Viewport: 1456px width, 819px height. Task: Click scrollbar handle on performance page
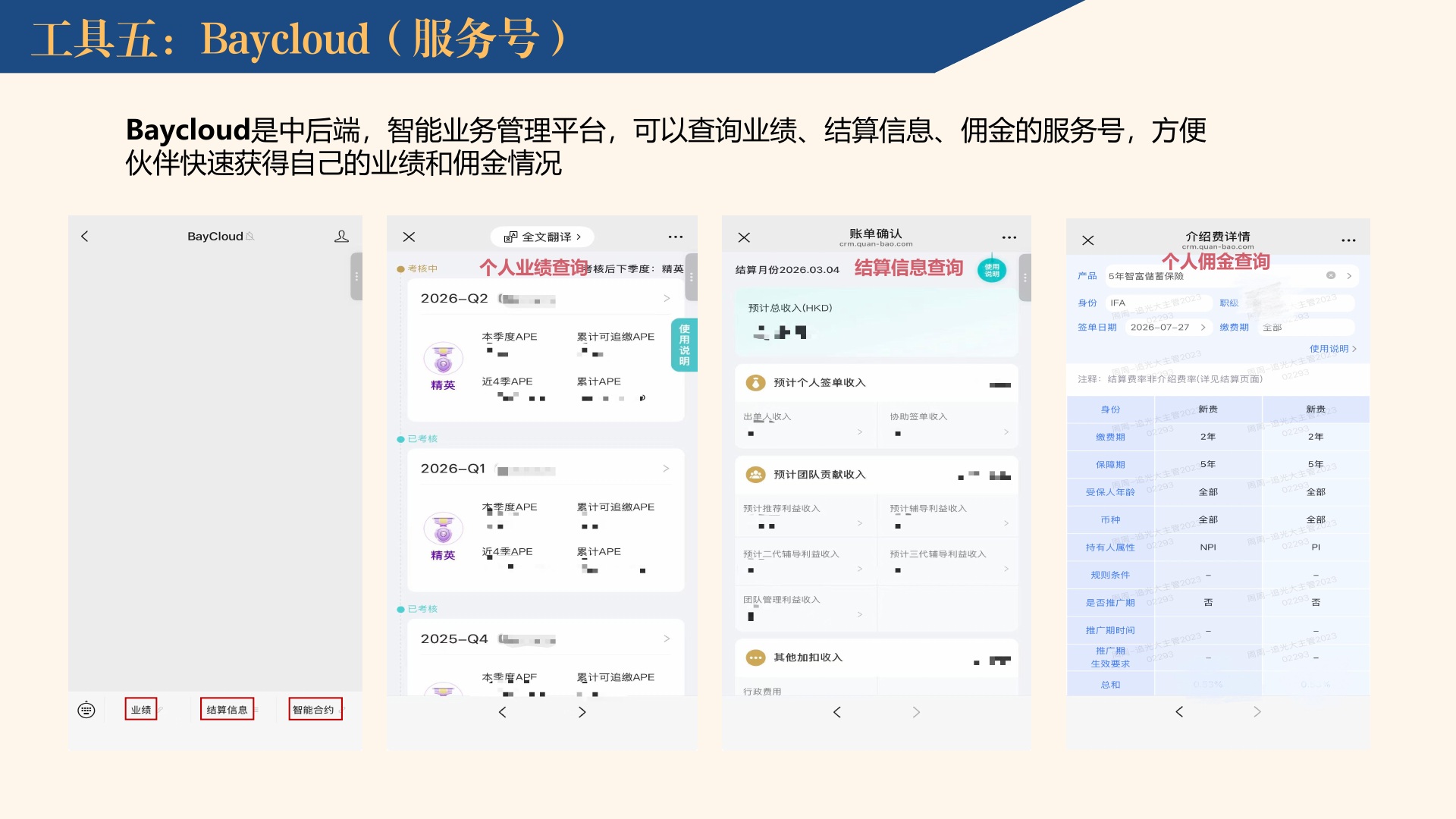(x=691, y=277)
